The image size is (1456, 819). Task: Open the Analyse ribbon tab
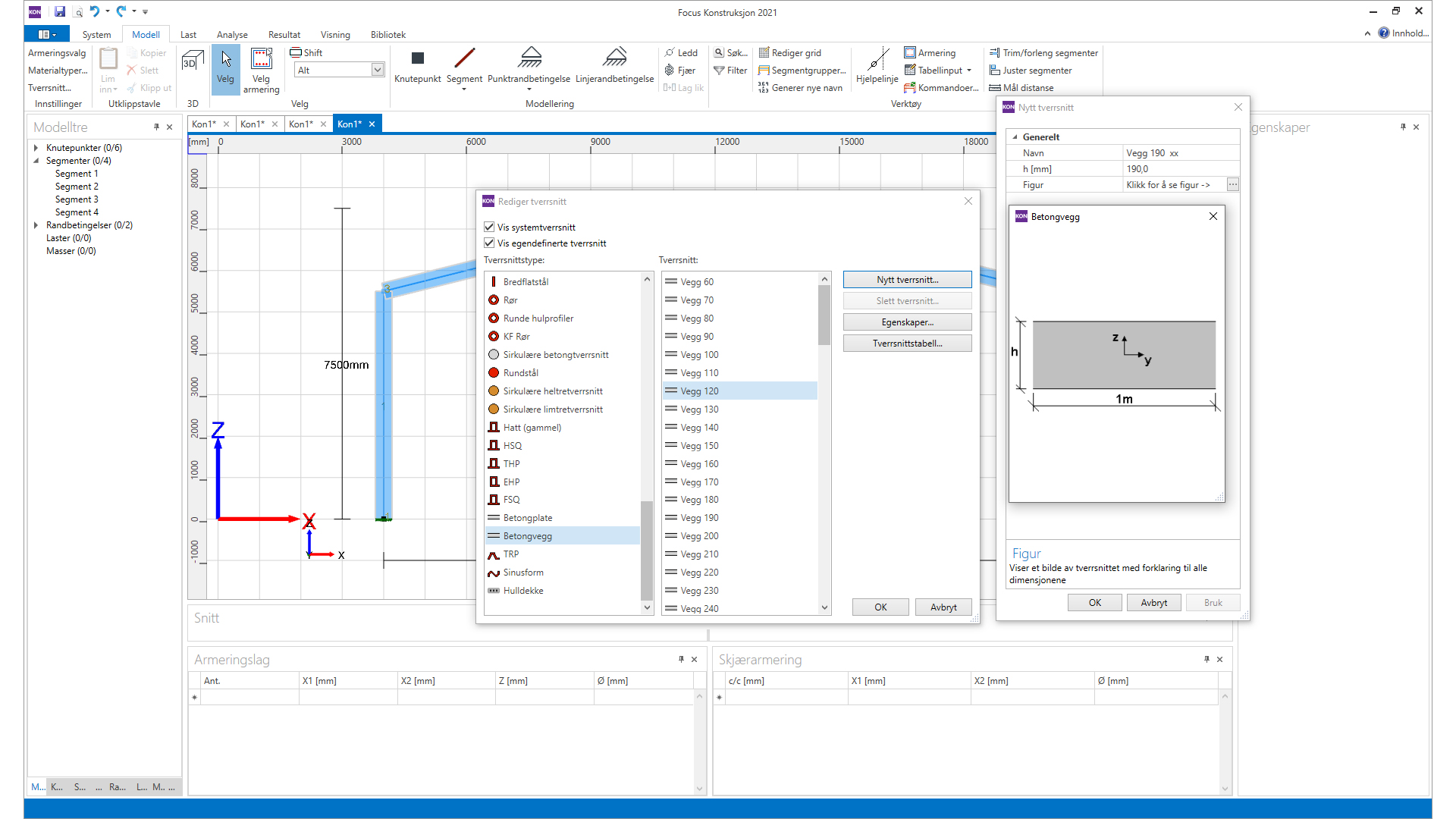(x=232, y=35)
